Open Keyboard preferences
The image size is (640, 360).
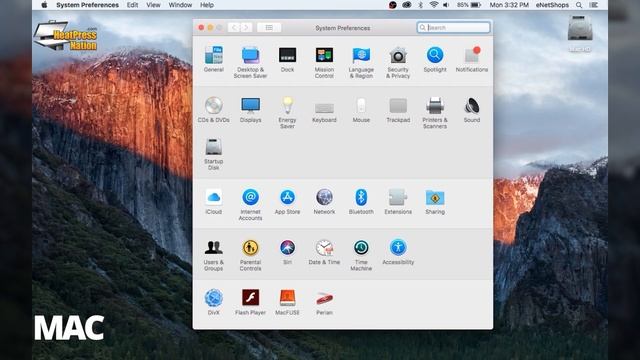click(x=324, y=110)
